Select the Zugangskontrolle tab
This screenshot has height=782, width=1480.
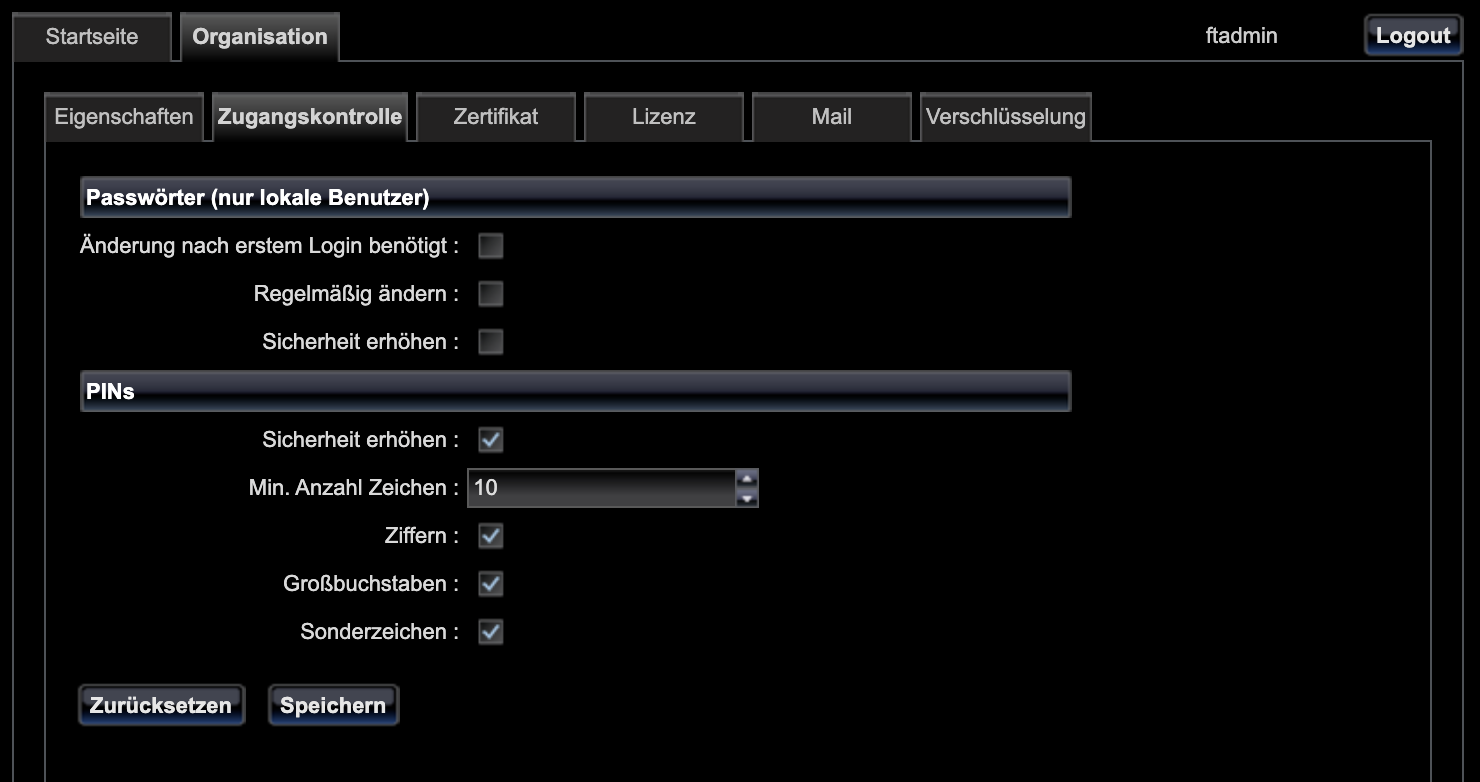click(x=310, y=117)
